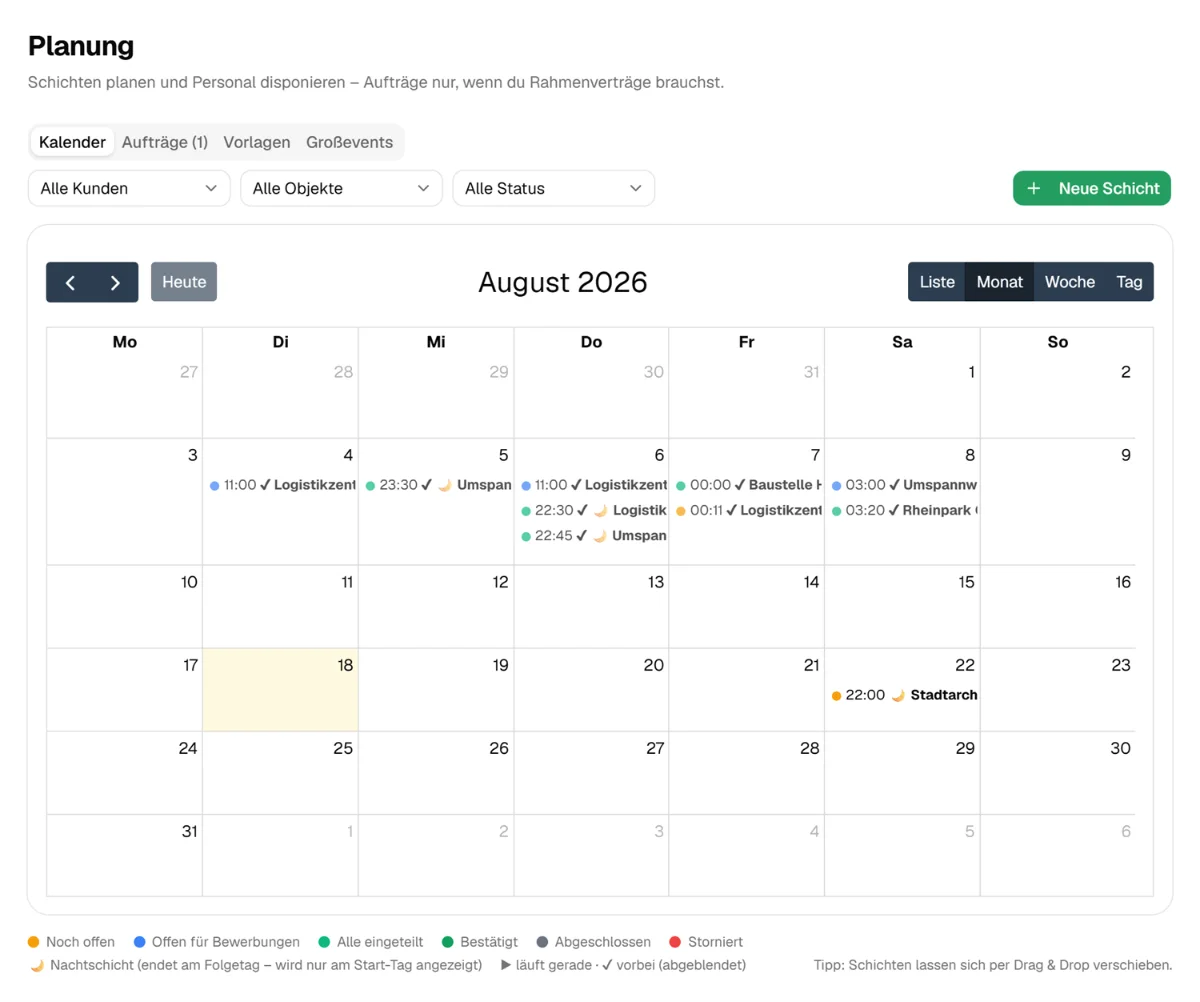Open the 03:00 Umspannw shift on August 8
Viewport: 1200px width, 1002px height.
[904, 485]
